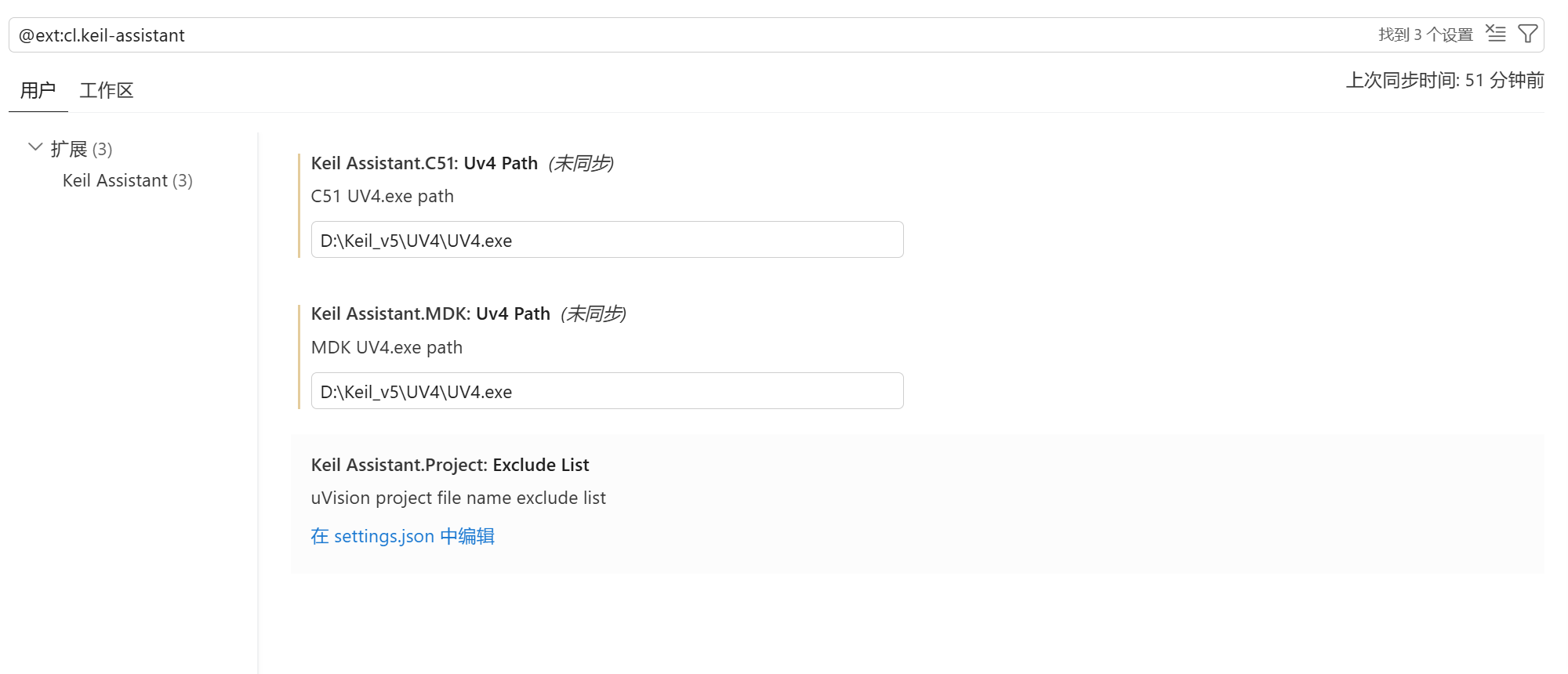Focus the C51 Uv4 Path input field
Image resolution: width=1568 pixels, height=674 pixels.
[607, 240]
